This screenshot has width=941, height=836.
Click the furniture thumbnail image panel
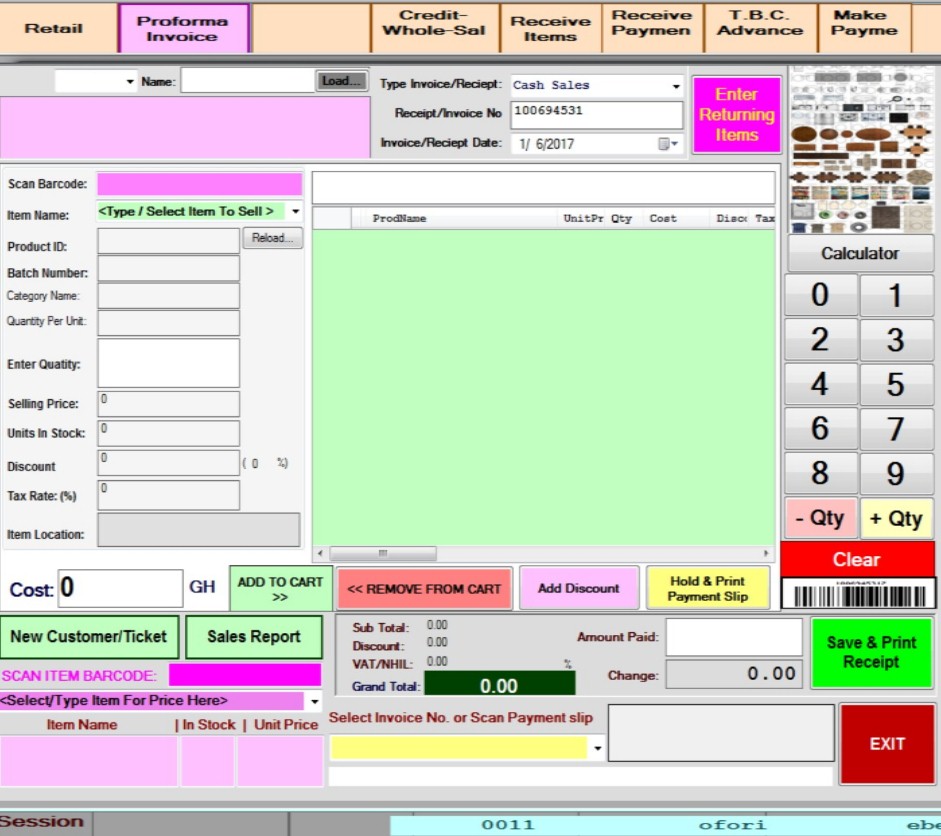click(861, 149)
